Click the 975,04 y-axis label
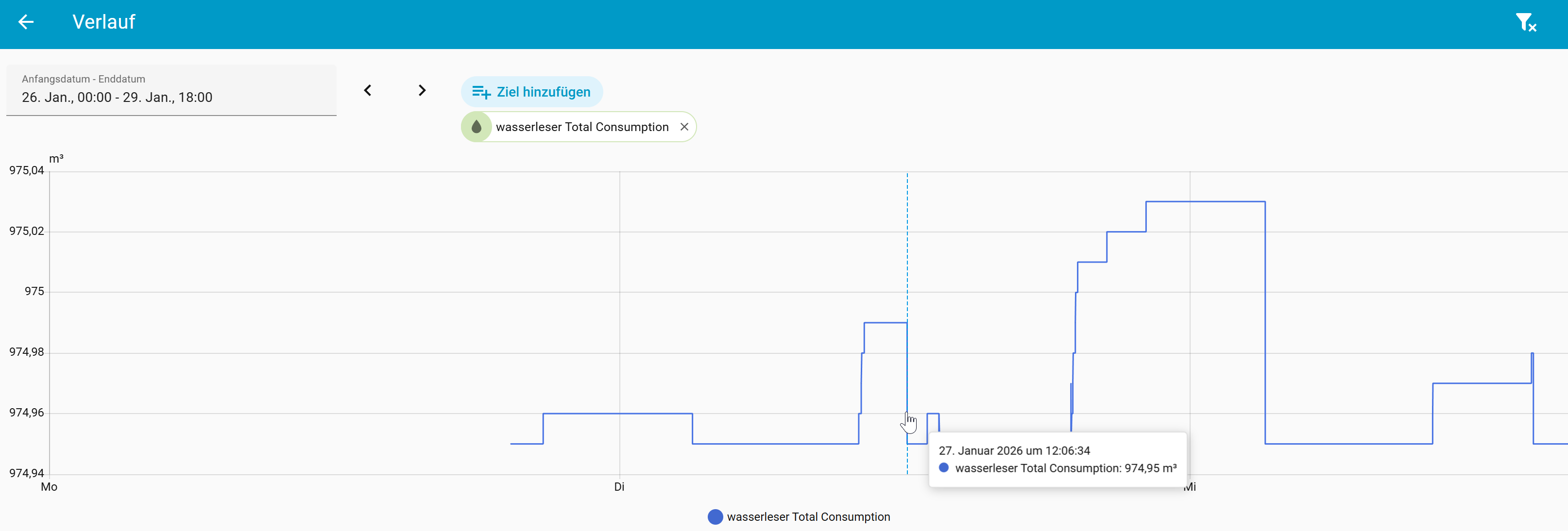This screenshot has width=1568, height=531. (26, 170)
